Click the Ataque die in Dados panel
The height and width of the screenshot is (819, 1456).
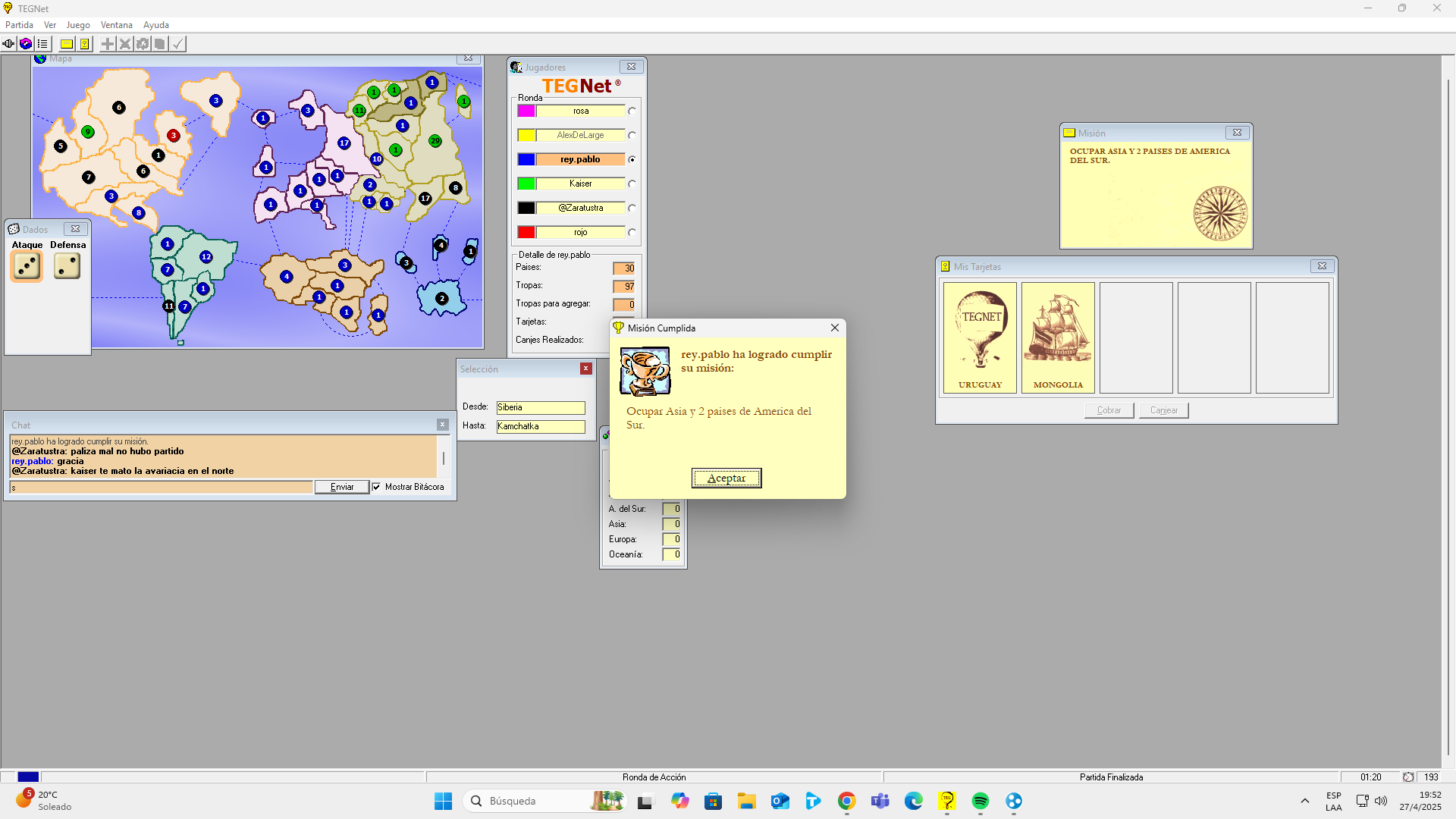[27, 266]
